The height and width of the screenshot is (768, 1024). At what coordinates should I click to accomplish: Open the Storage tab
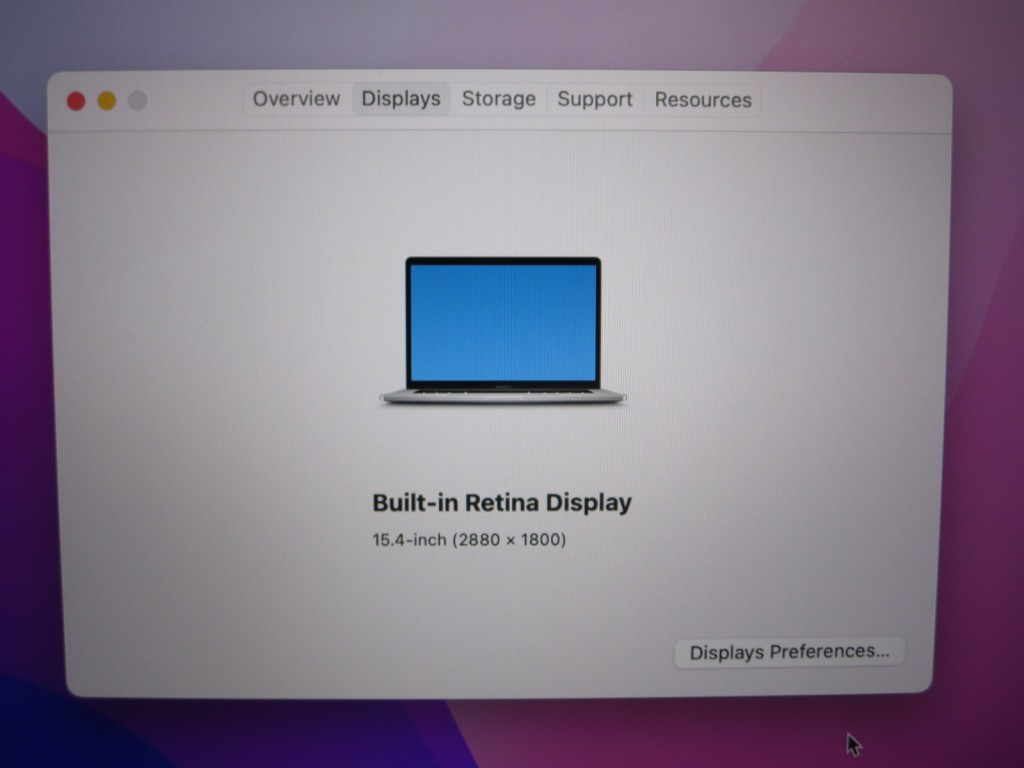[499, 99]
